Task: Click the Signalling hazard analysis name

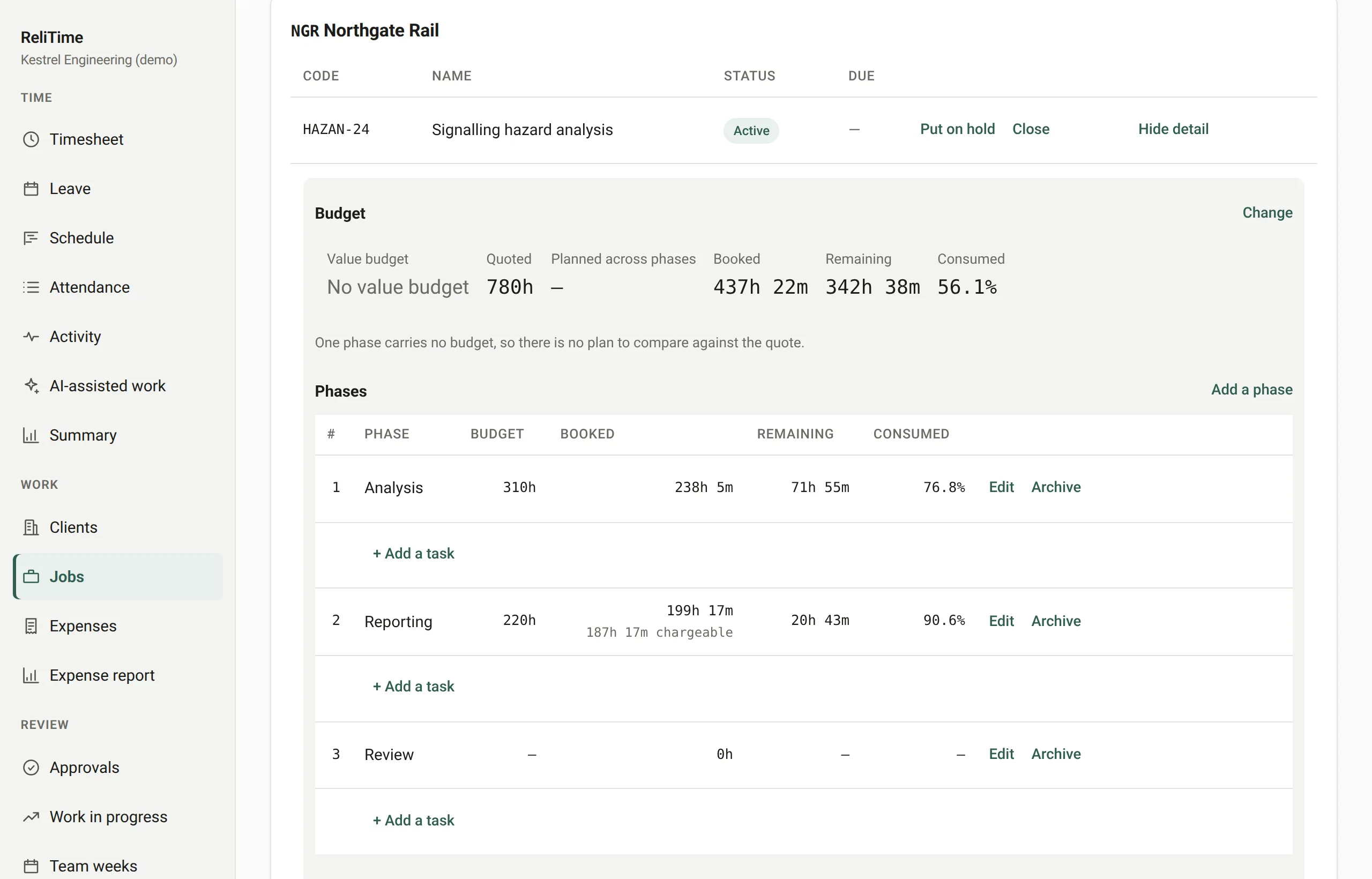Action: (522, 130)
